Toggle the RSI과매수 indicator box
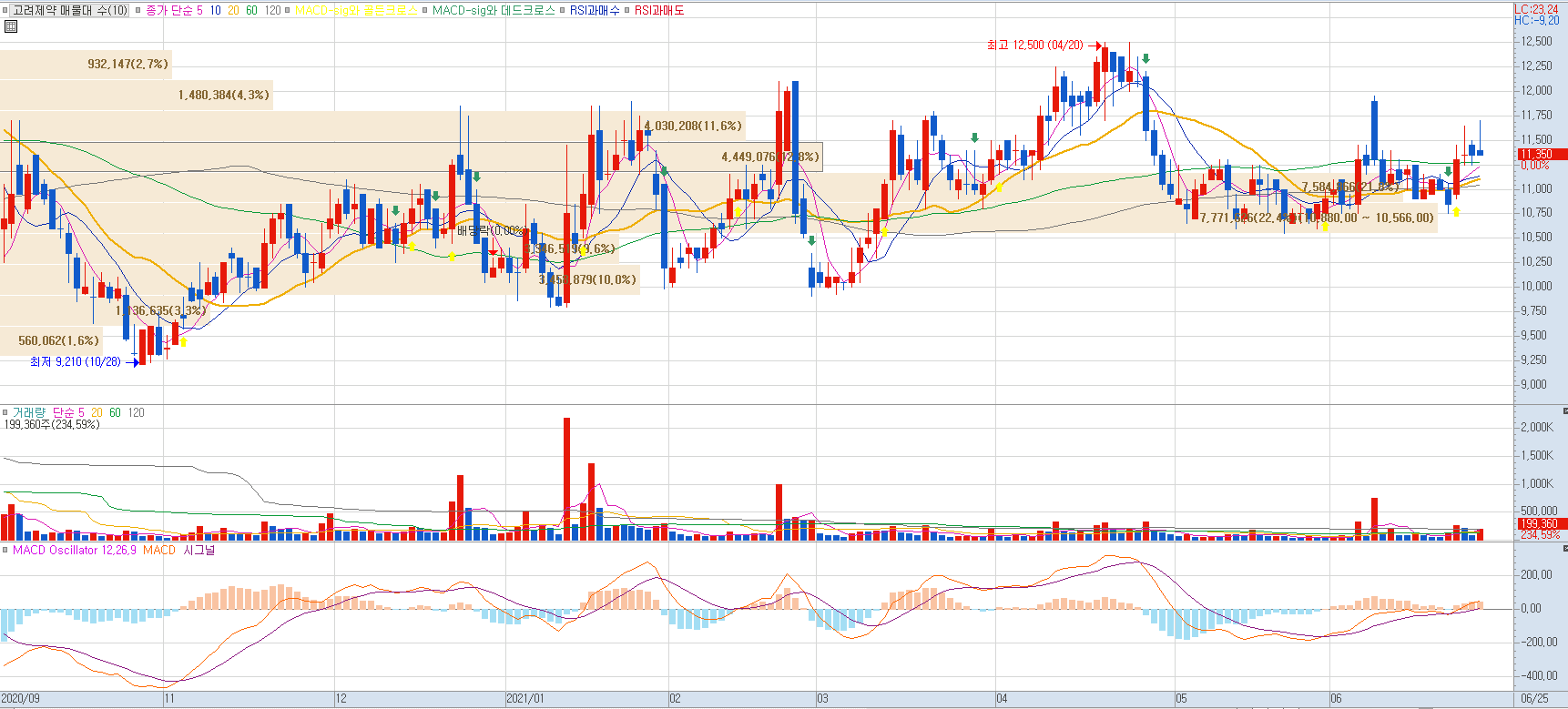The height and width of the screenshot is (709, 1568). [x=563, y=11]
